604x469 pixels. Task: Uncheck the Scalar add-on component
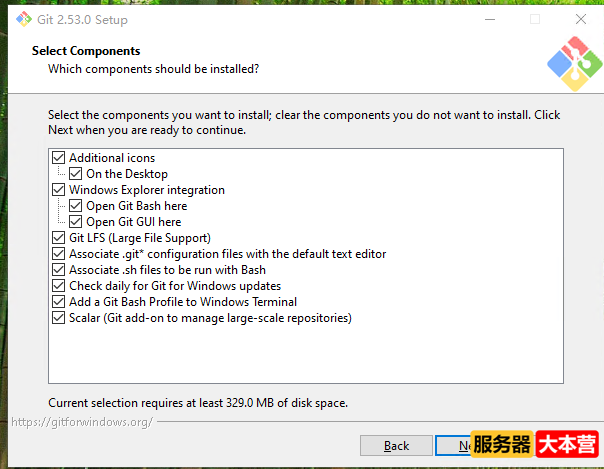(58, 318)
